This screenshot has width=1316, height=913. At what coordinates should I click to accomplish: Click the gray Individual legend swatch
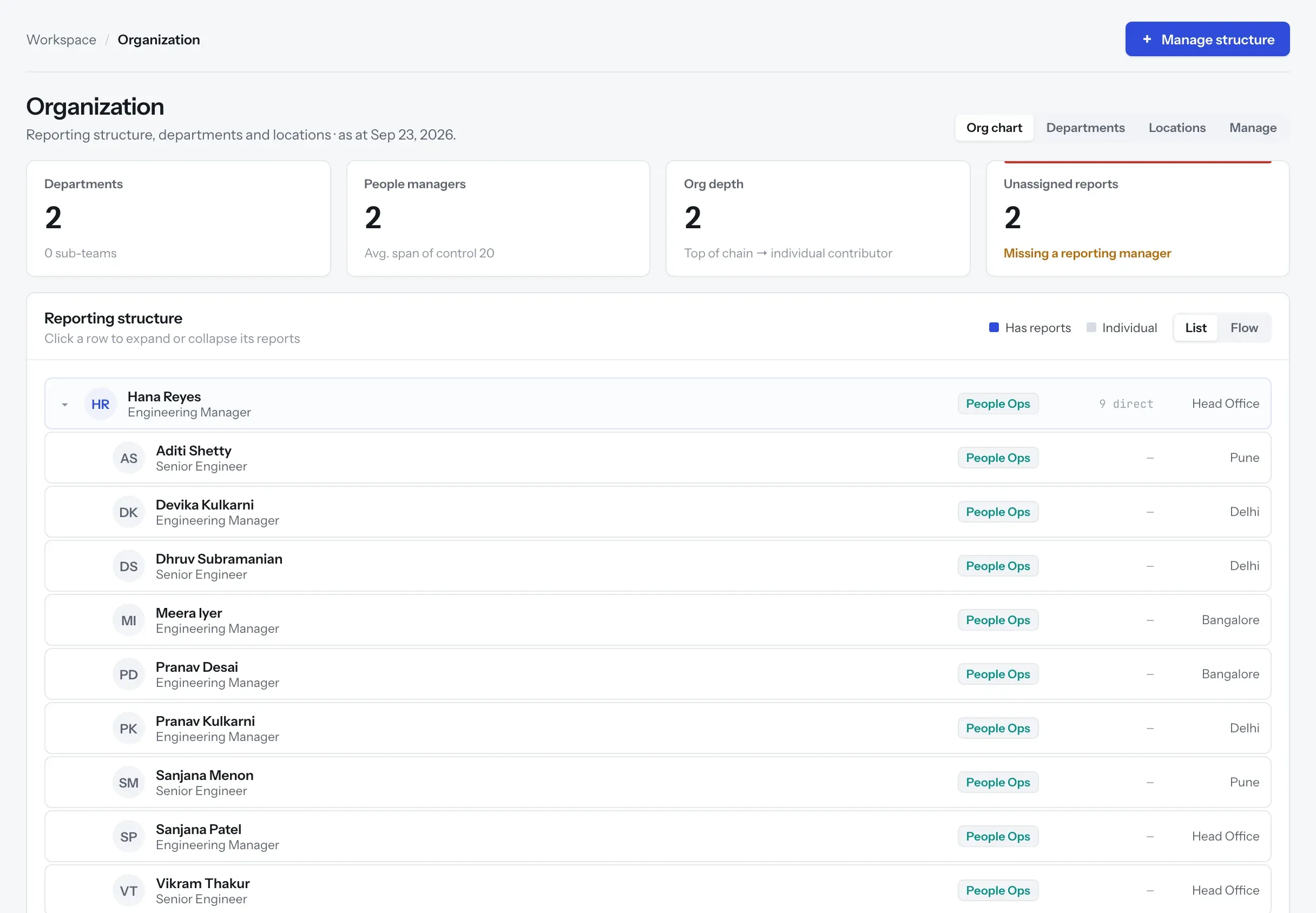click(x=1091, y=327)
